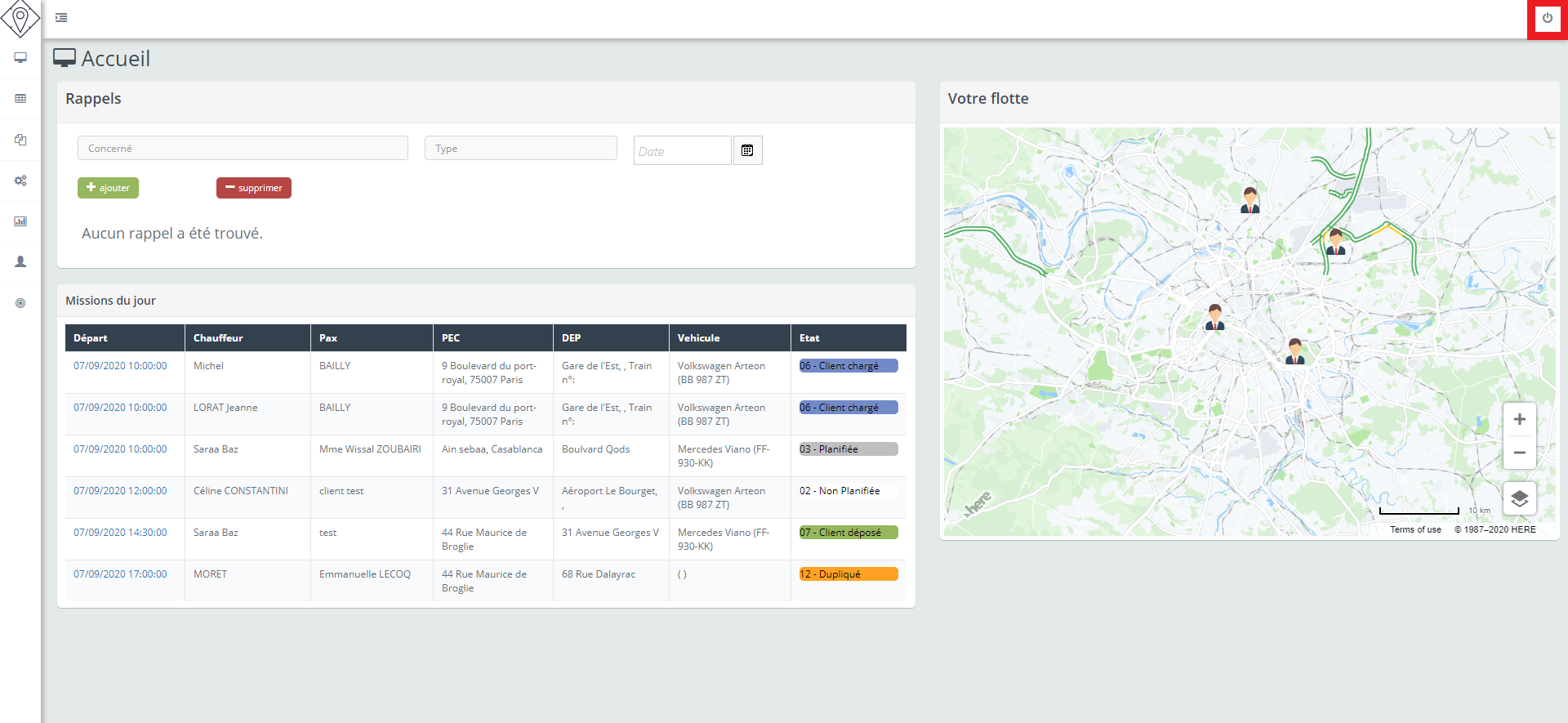Click the red supprimer button
1568x723 pixels.
coord(253,188)
